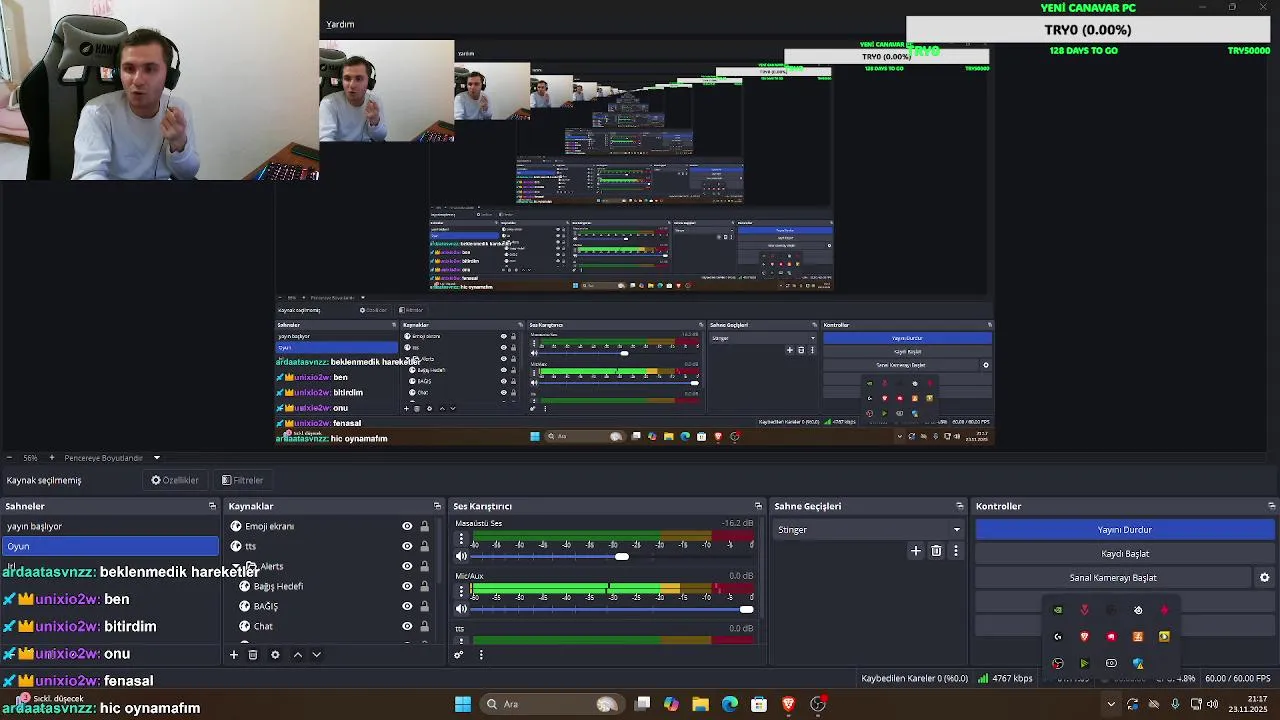1280x720 pixels.
Task: Open Filtreler for selected source
Action: pos(242,480)
